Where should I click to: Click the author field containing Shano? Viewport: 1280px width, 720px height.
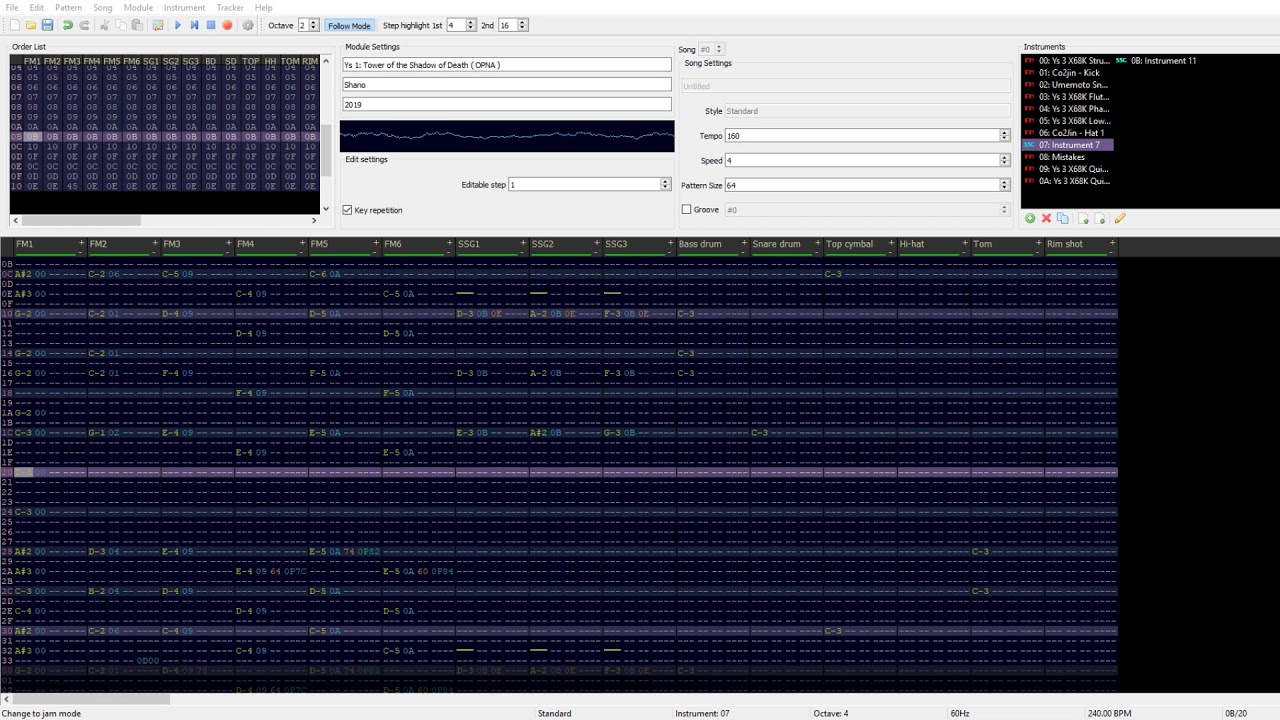tap(507, 85)
